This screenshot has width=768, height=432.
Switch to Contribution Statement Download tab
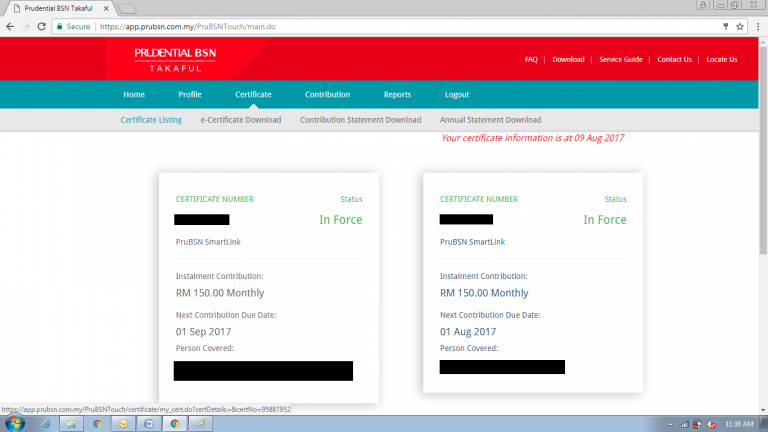[x=361, y=120]
